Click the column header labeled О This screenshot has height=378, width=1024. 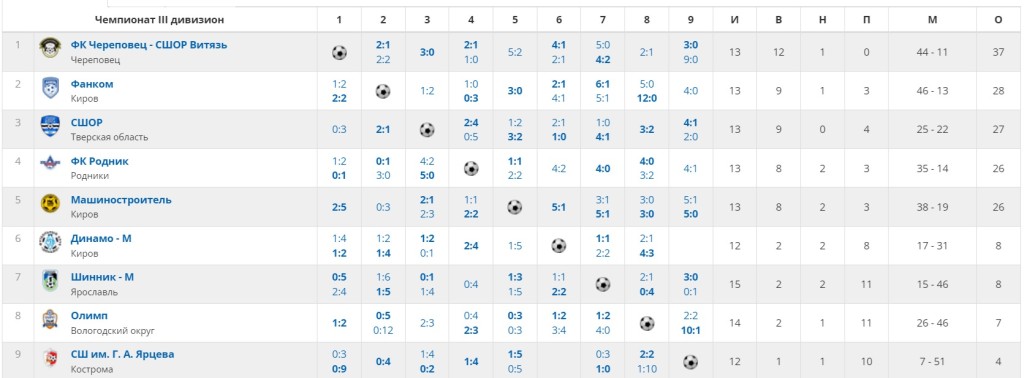click(x=998, y=20)
